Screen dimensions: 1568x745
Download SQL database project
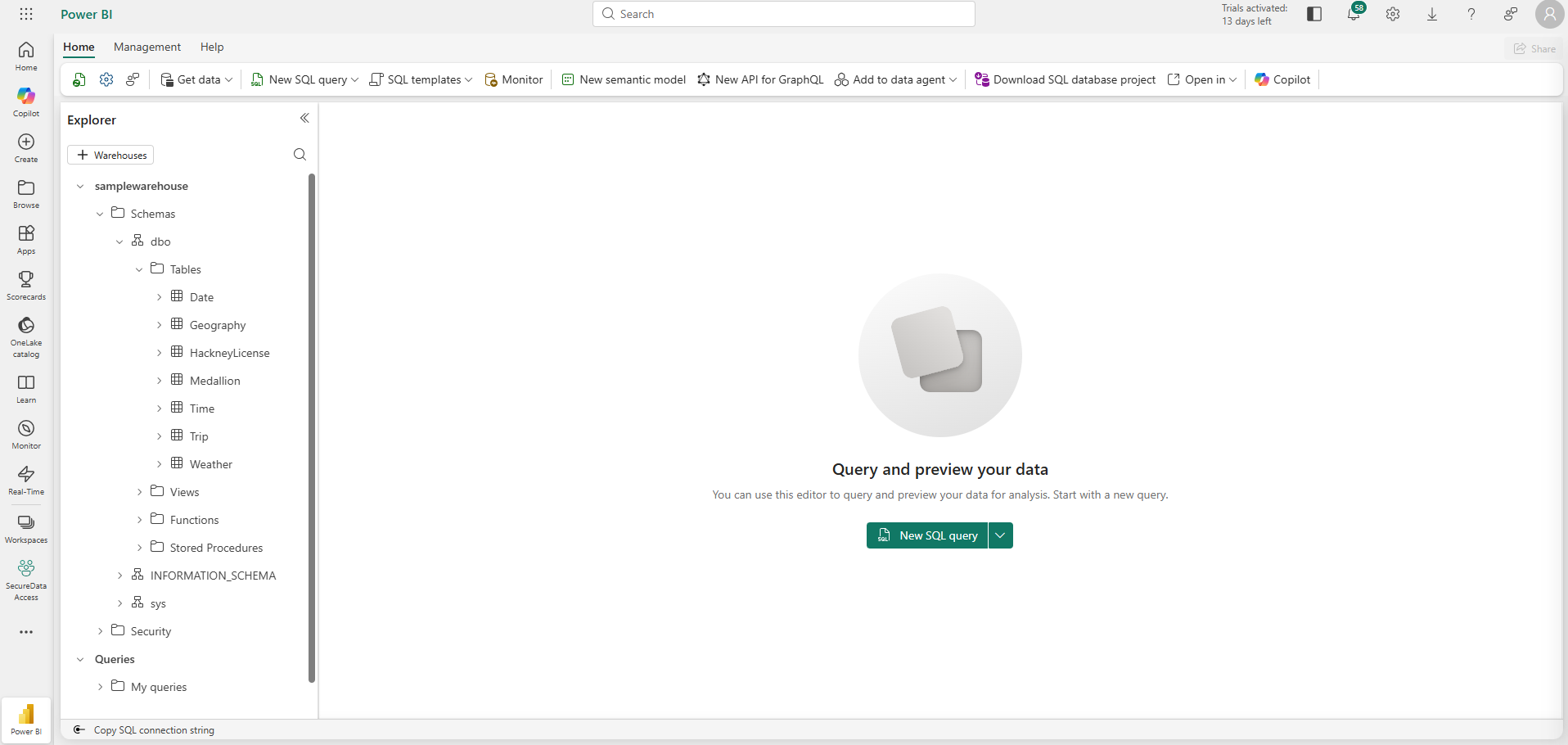1065,79
